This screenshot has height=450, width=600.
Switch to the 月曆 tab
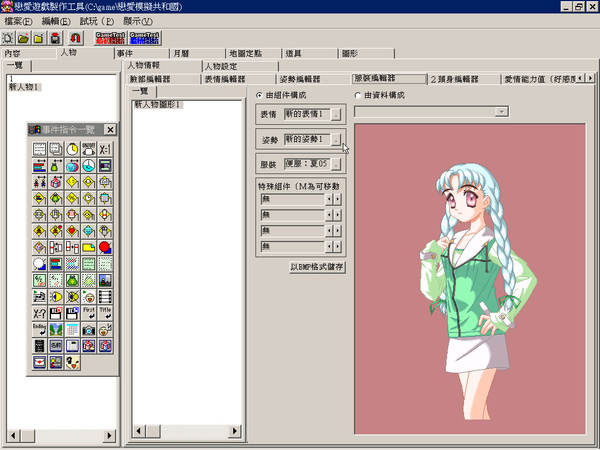(x=198, y=54)
